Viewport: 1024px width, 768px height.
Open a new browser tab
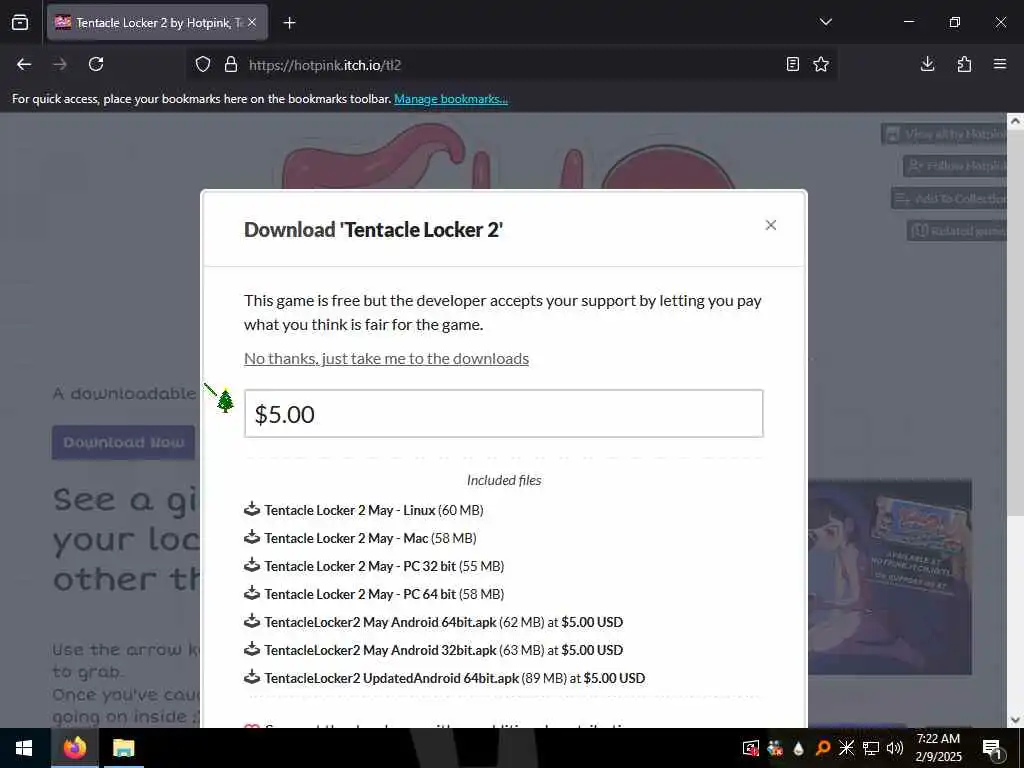(289, 23)
